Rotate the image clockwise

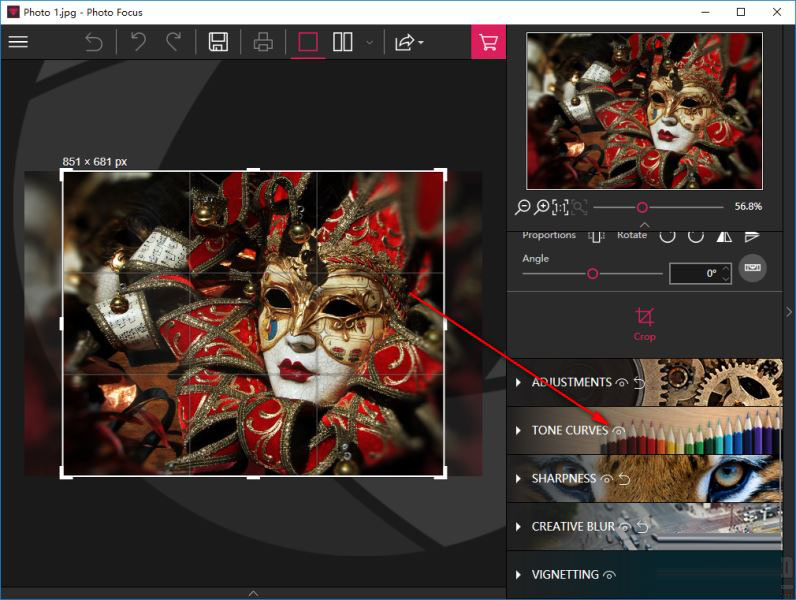[695, 236]
